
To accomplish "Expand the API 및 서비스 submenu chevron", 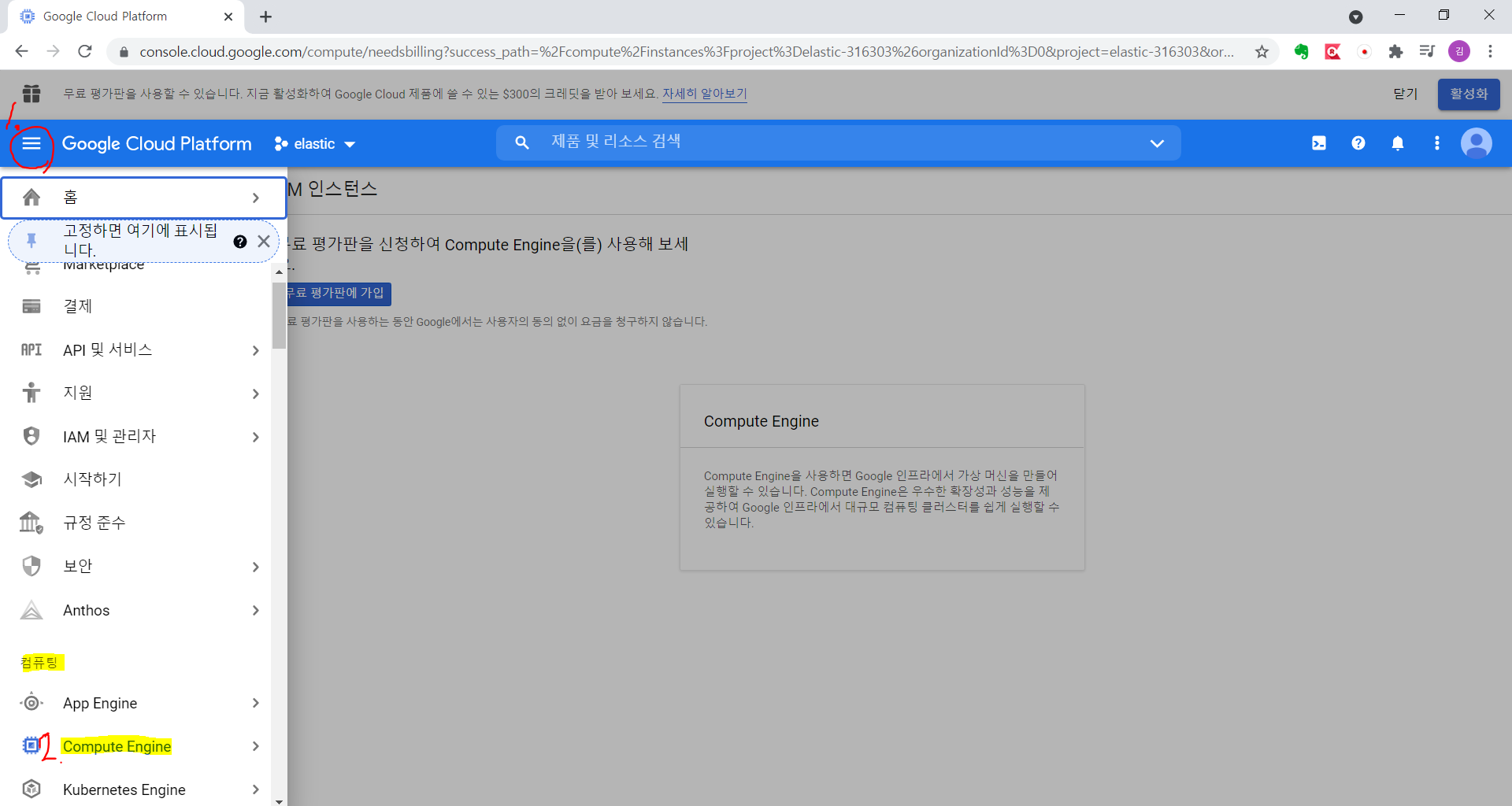I will (x=256, y=350).
